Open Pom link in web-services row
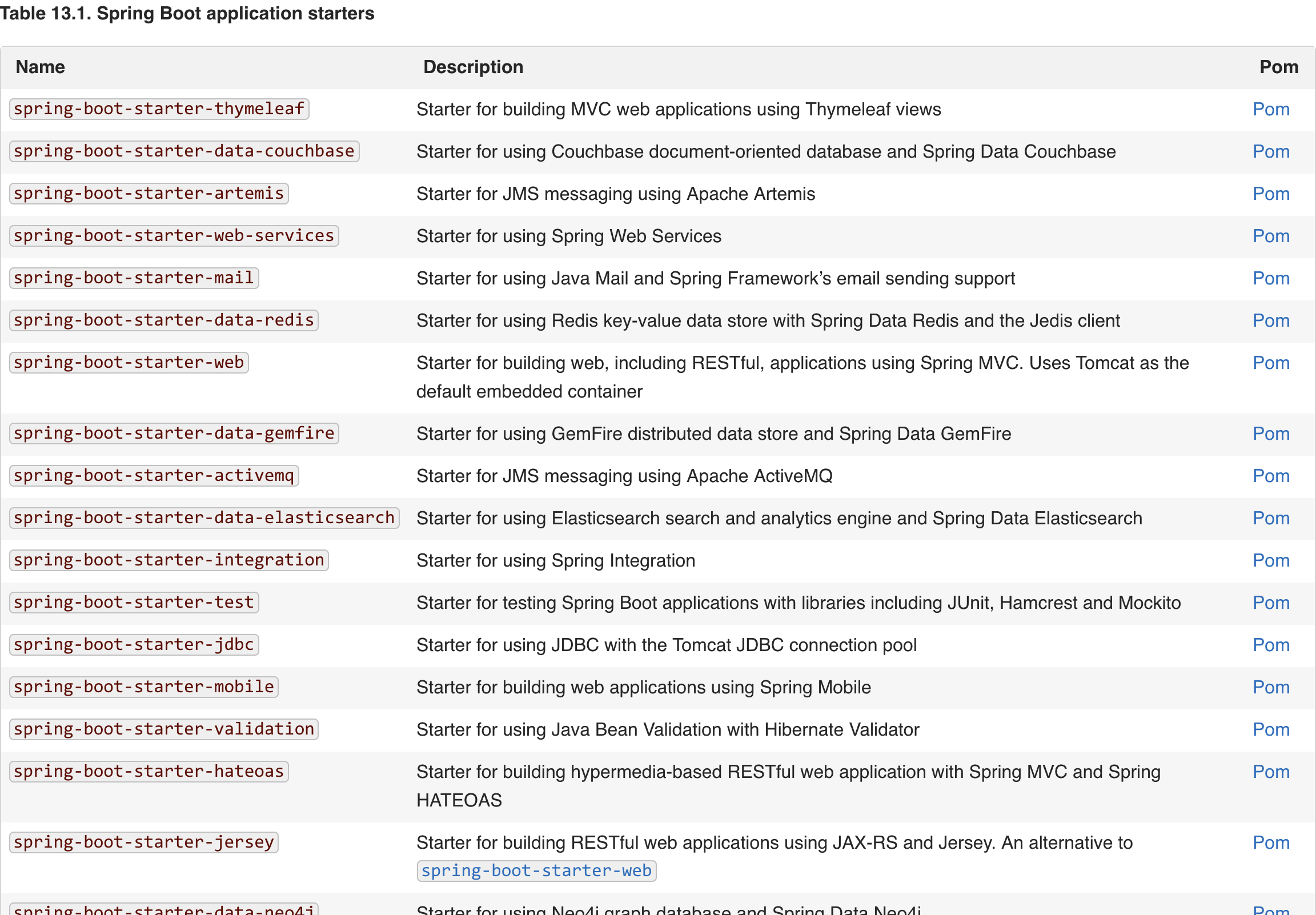The image size is (1316, 915). tap(1270, 236)
